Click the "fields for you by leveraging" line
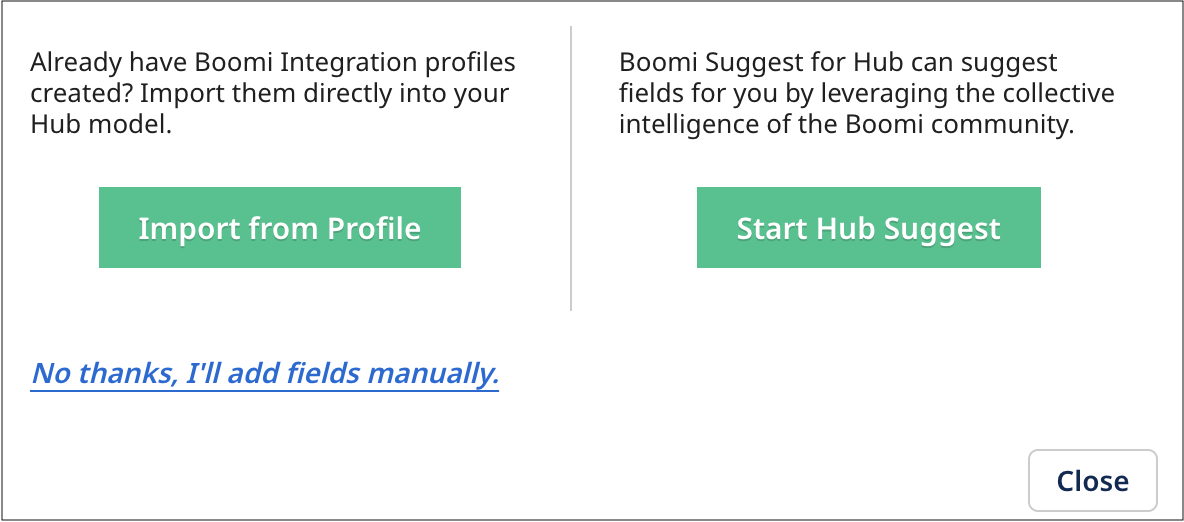 point(866,95)
